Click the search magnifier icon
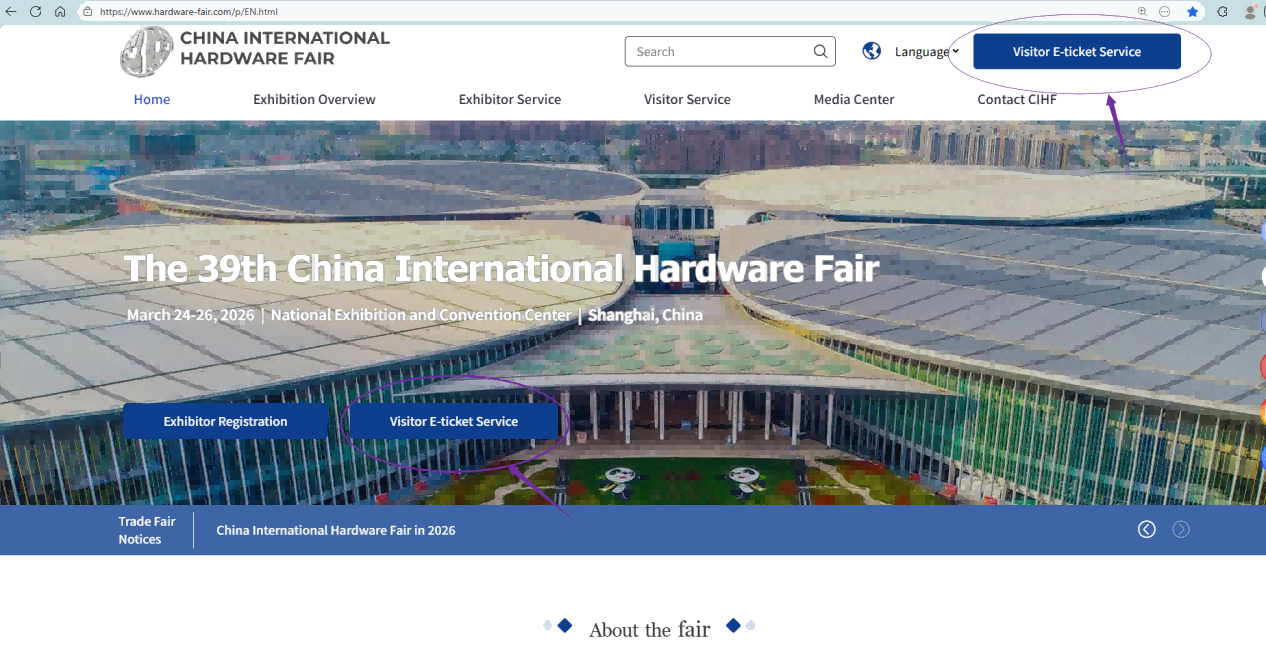Viewport: 1266px width, 647px height. coord(820,52)
